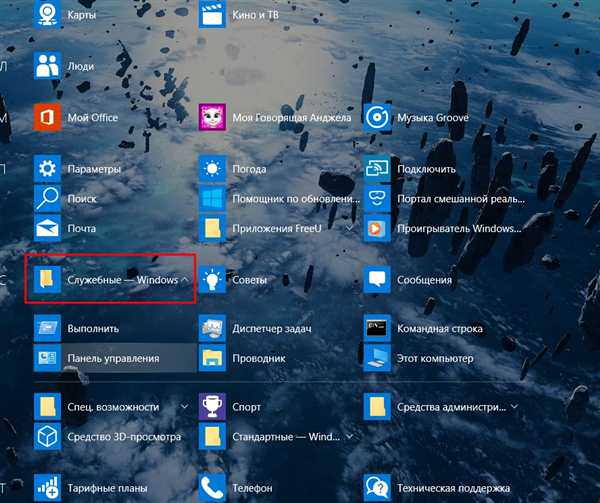Launch Помощник по обновлению Windows icon
Image resolution: width=600 pixels, height=503 pixels.
coord(212,199)
